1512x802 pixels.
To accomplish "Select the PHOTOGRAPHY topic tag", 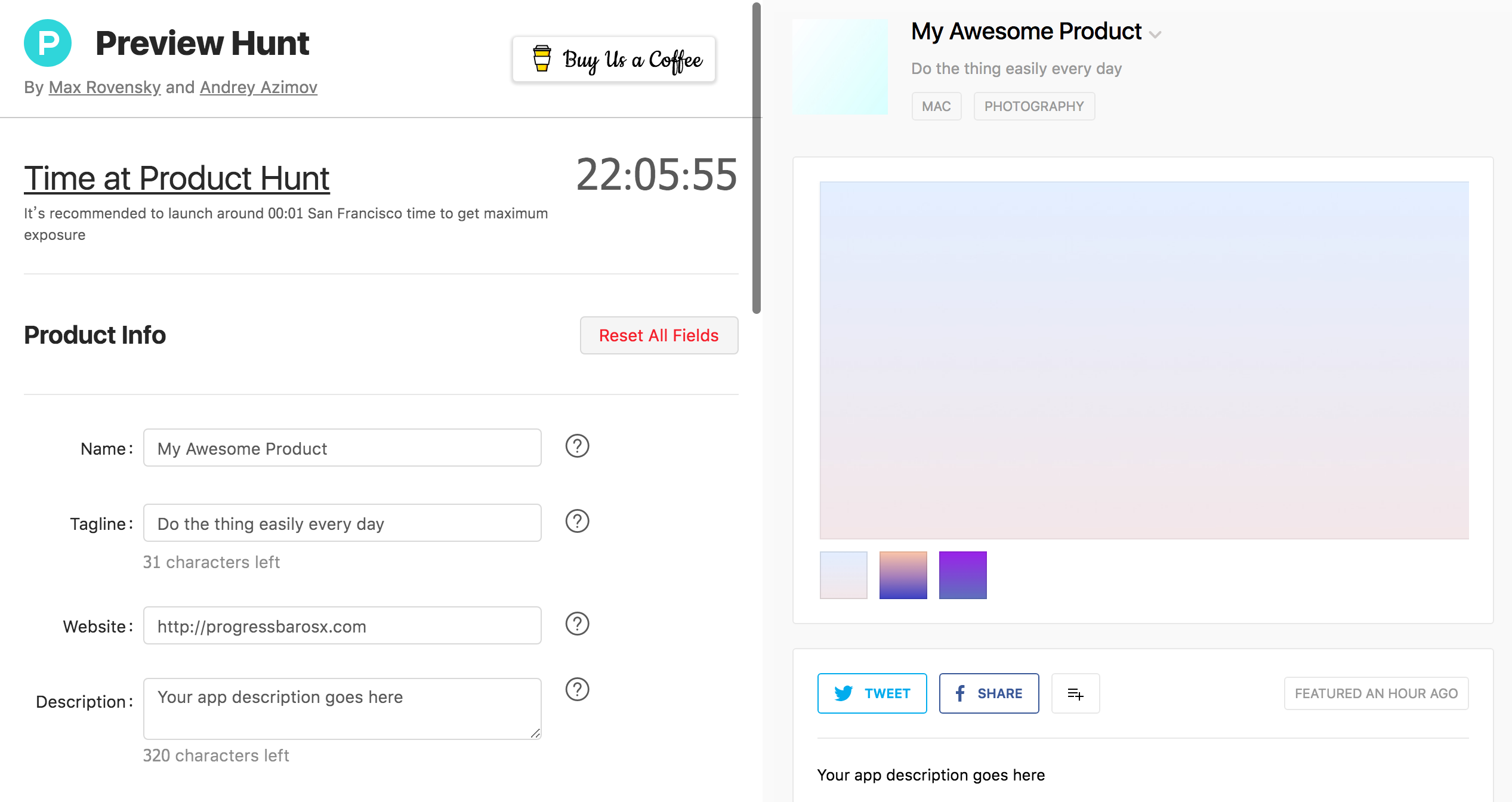I will coord(1034,106).
